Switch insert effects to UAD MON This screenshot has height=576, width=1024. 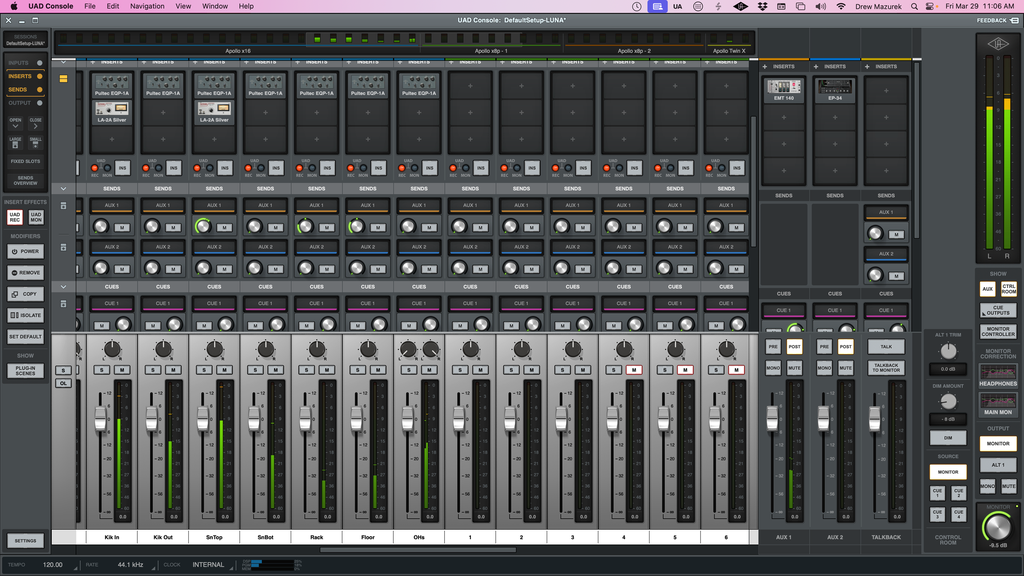(36, 217)
